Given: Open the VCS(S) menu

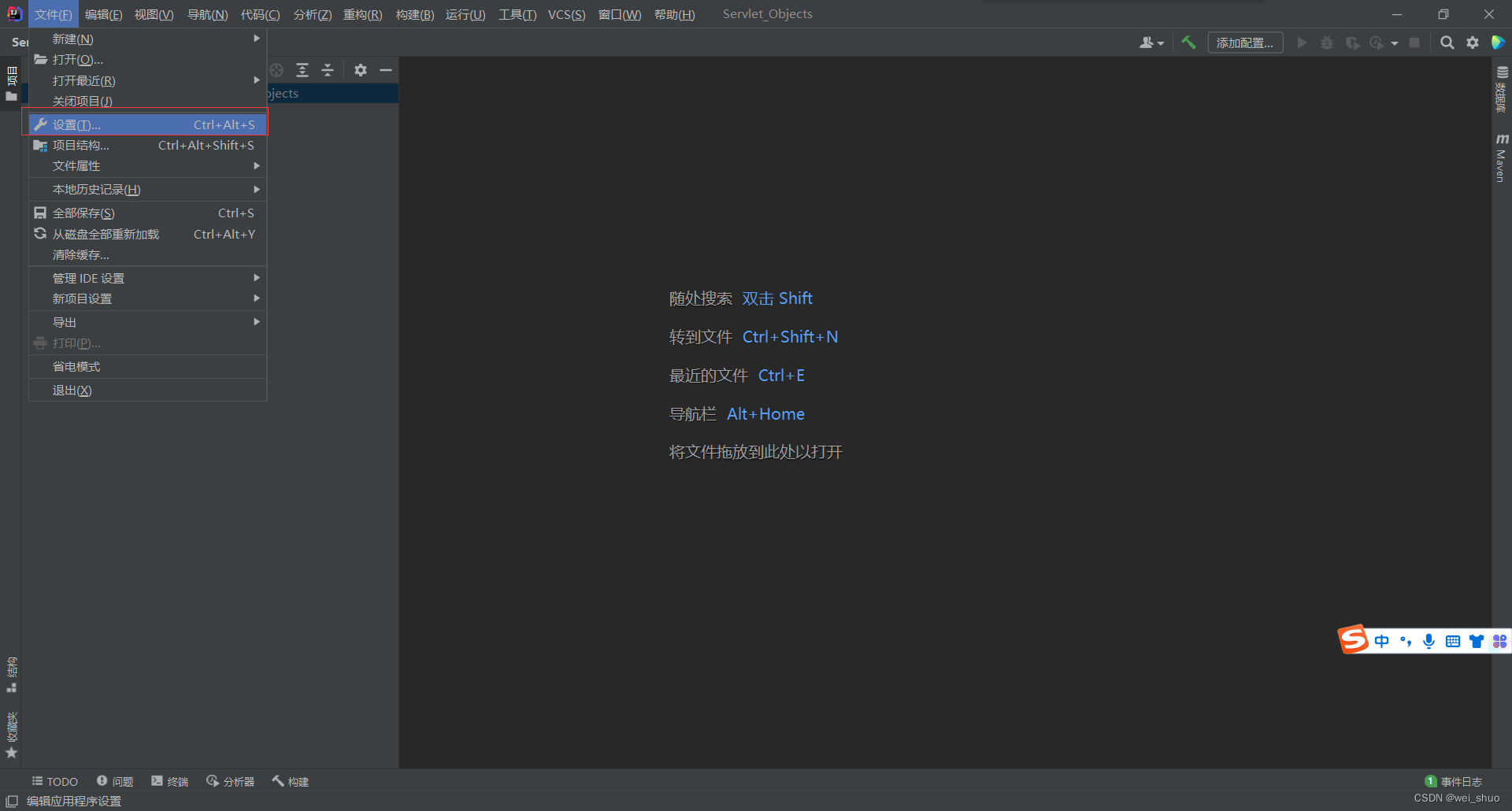Looking at the screenshot, I should coord(566,14).
